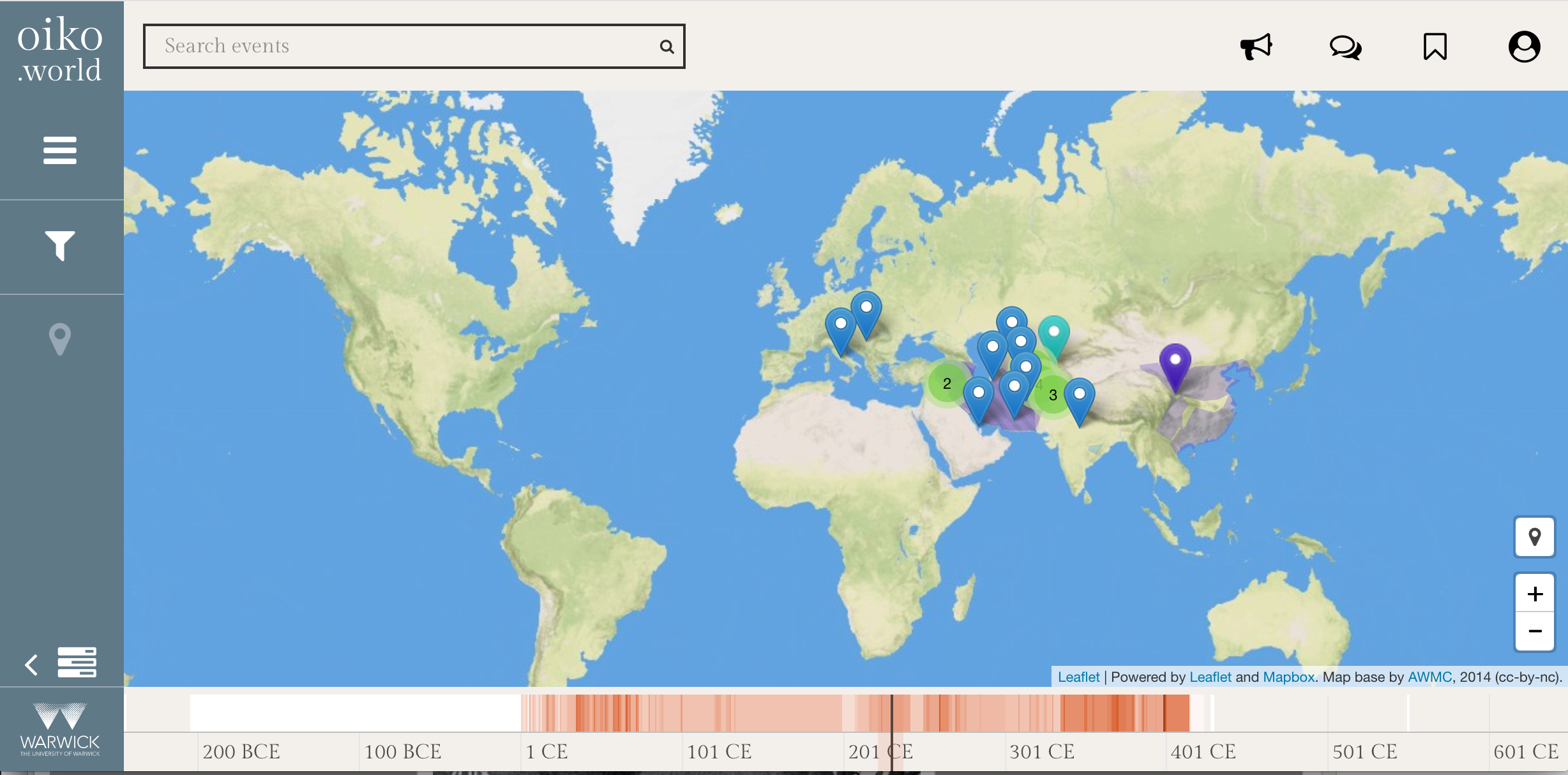Screen dimensions: 1568x775
Task: Open the Mapbox attribution link
Action: click(1288, 677)
